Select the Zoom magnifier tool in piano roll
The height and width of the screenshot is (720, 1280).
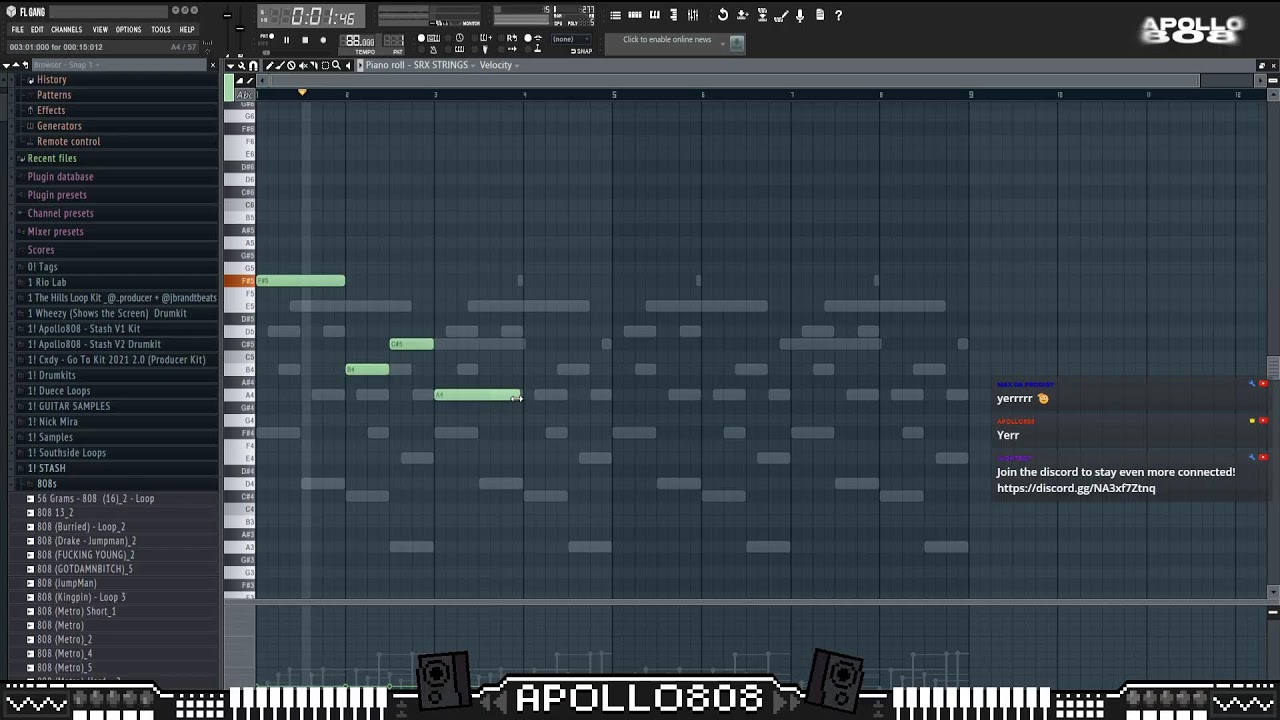[x=336, y=65]
